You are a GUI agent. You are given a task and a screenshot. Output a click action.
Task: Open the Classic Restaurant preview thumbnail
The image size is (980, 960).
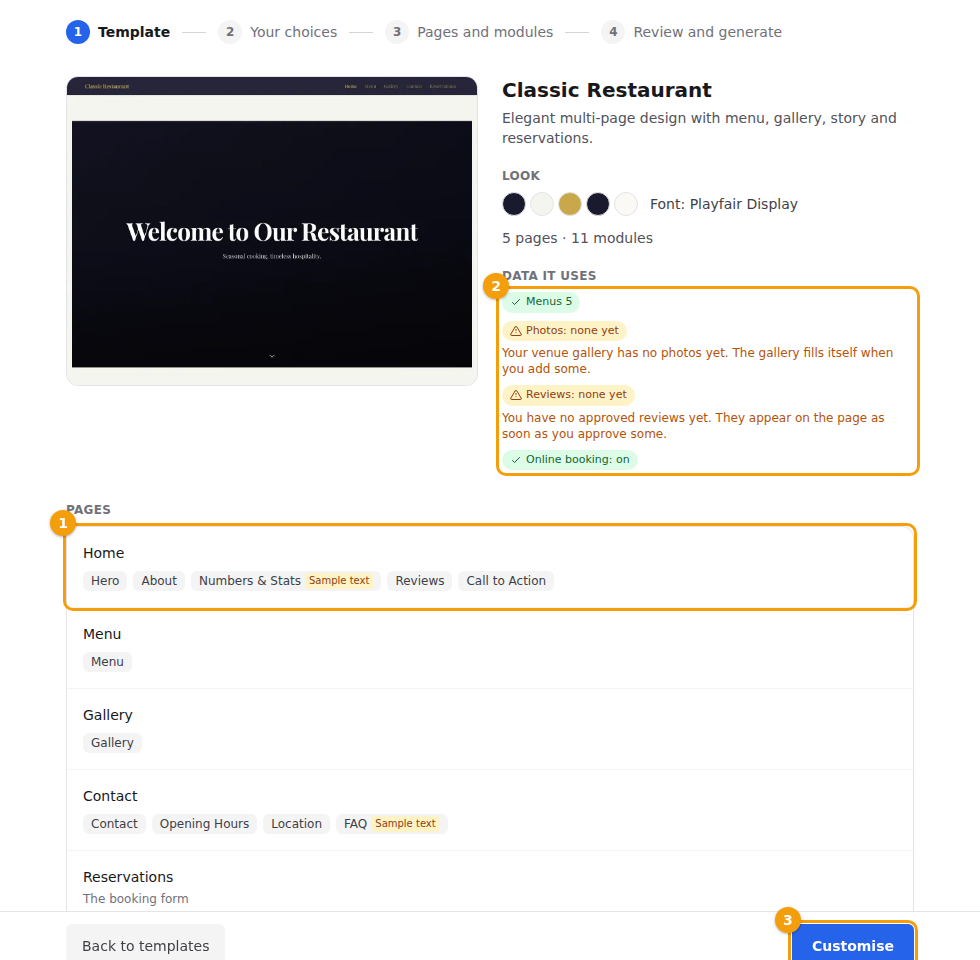(x=272, y=231)
